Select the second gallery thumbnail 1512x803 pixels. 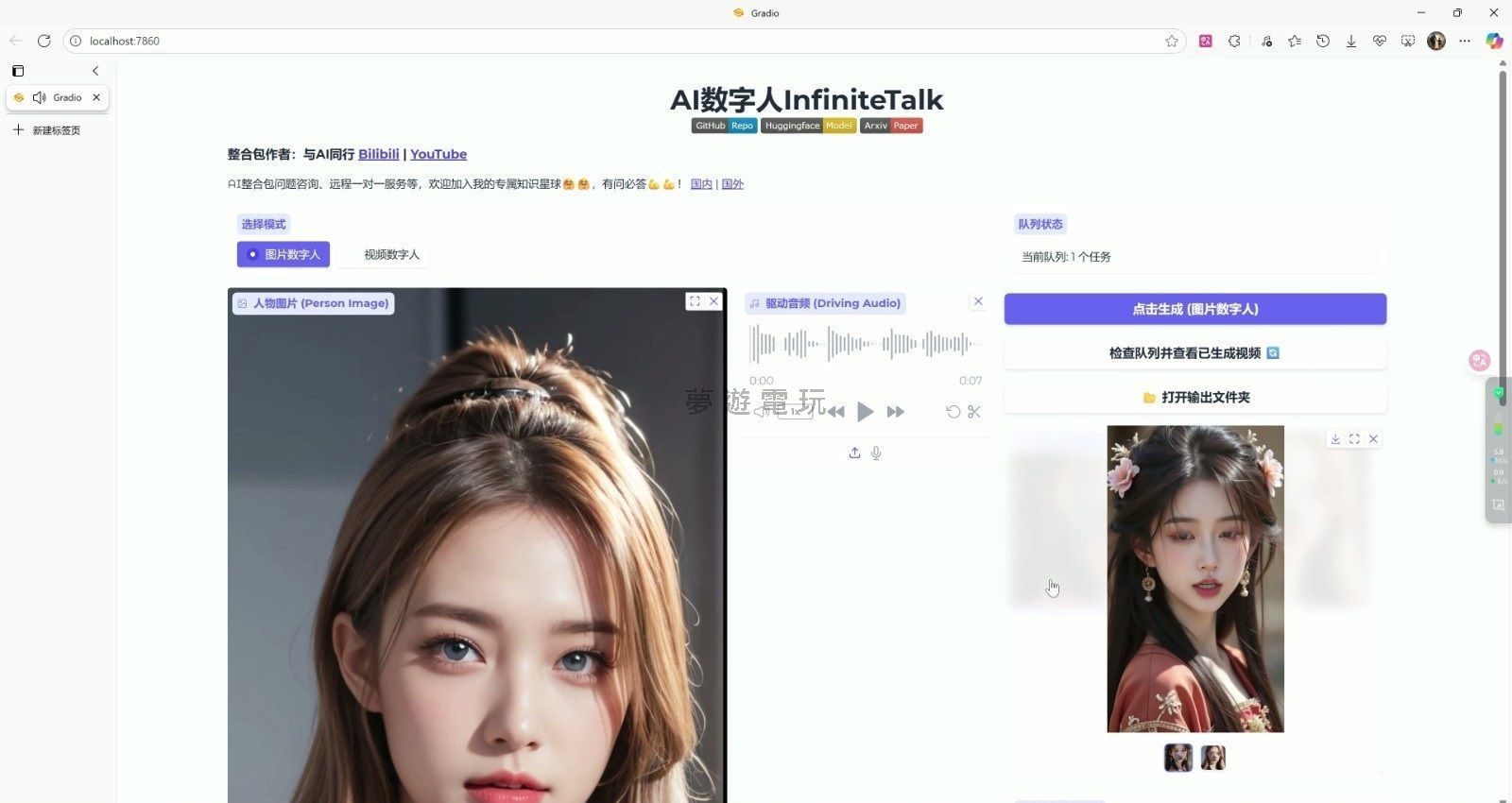coord(1213,758)
